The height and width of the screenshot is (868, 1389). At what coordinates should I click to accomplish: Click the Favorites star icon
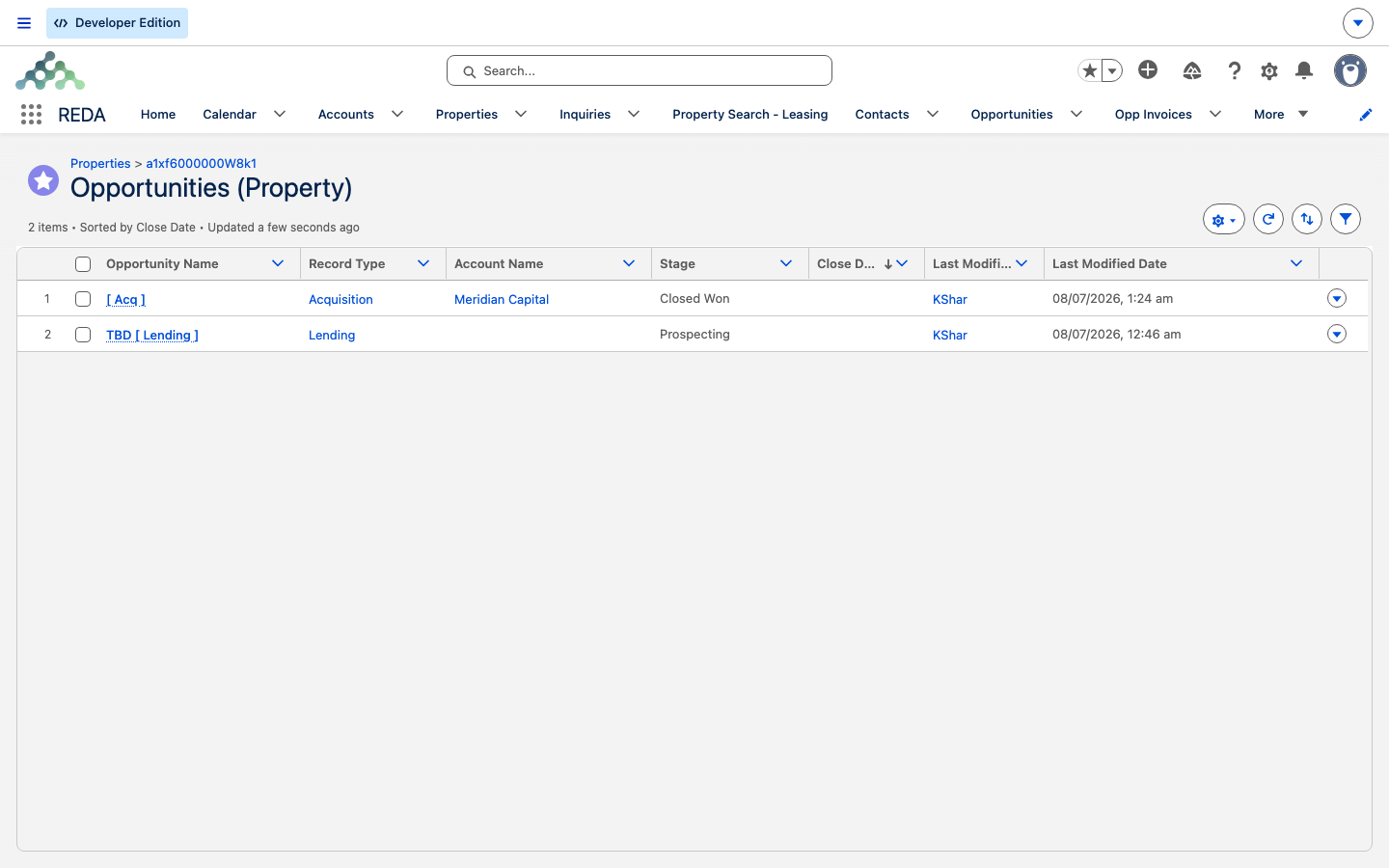pyautogui.click(x=1090, y=70)
